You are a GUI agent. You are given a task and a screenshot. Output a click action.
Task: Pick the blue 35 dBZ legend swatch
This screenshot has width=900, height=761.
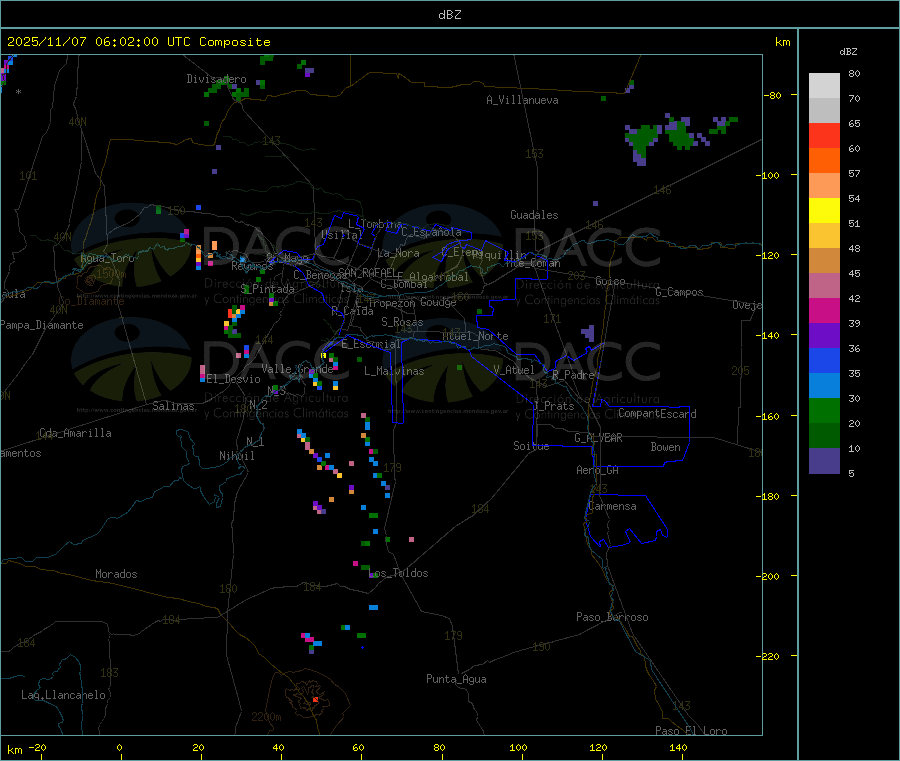[824, 360]
